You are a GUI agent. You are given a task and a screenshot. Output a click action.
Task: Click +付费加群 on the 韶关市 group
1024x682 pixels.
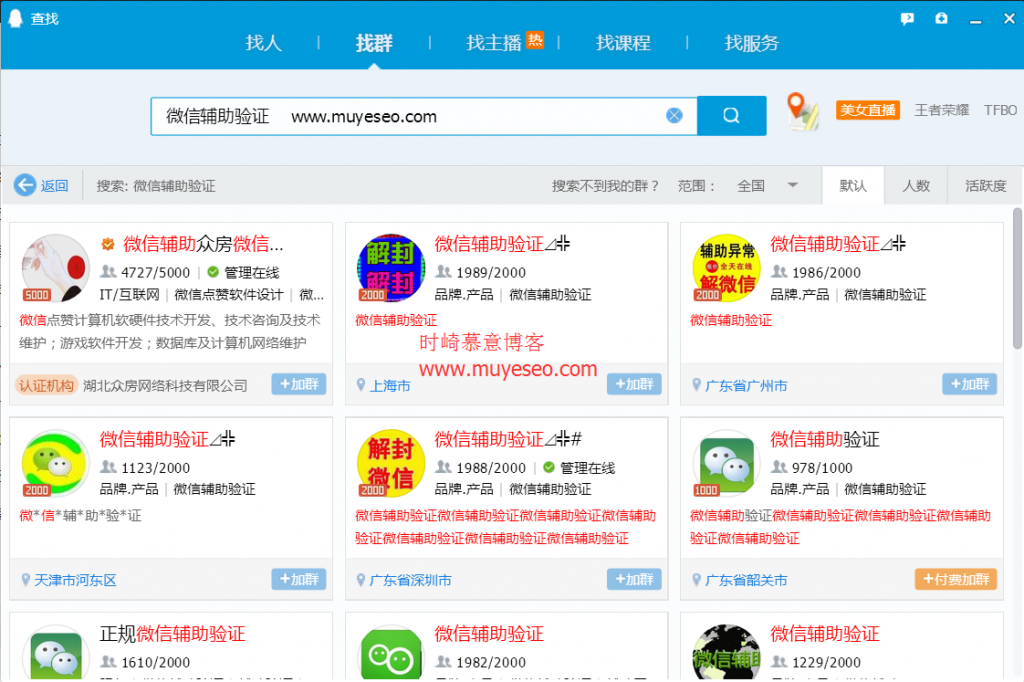coord(956,579)
